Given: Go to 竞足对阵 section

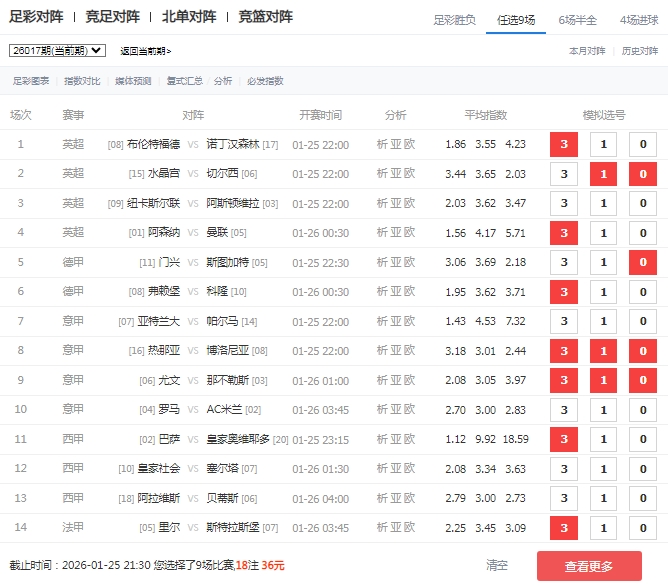Looking at the screenshot, I should 113,17.
